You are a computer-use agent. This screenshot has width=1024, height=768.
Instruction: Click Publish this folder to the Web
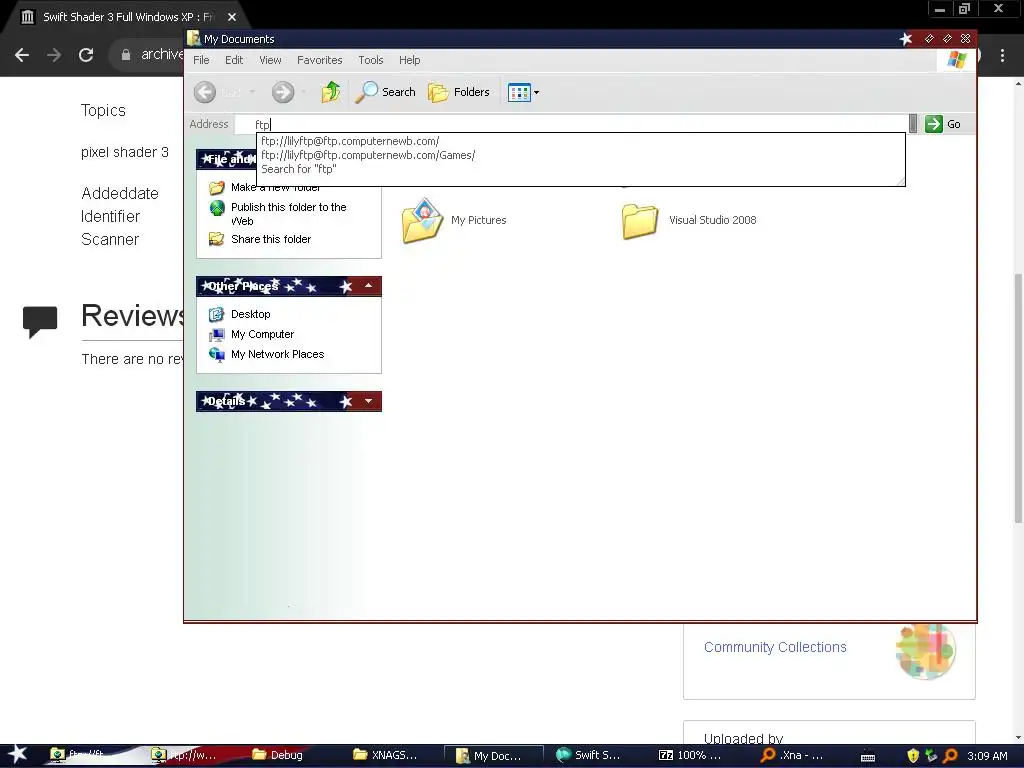[x=289, y=214]
